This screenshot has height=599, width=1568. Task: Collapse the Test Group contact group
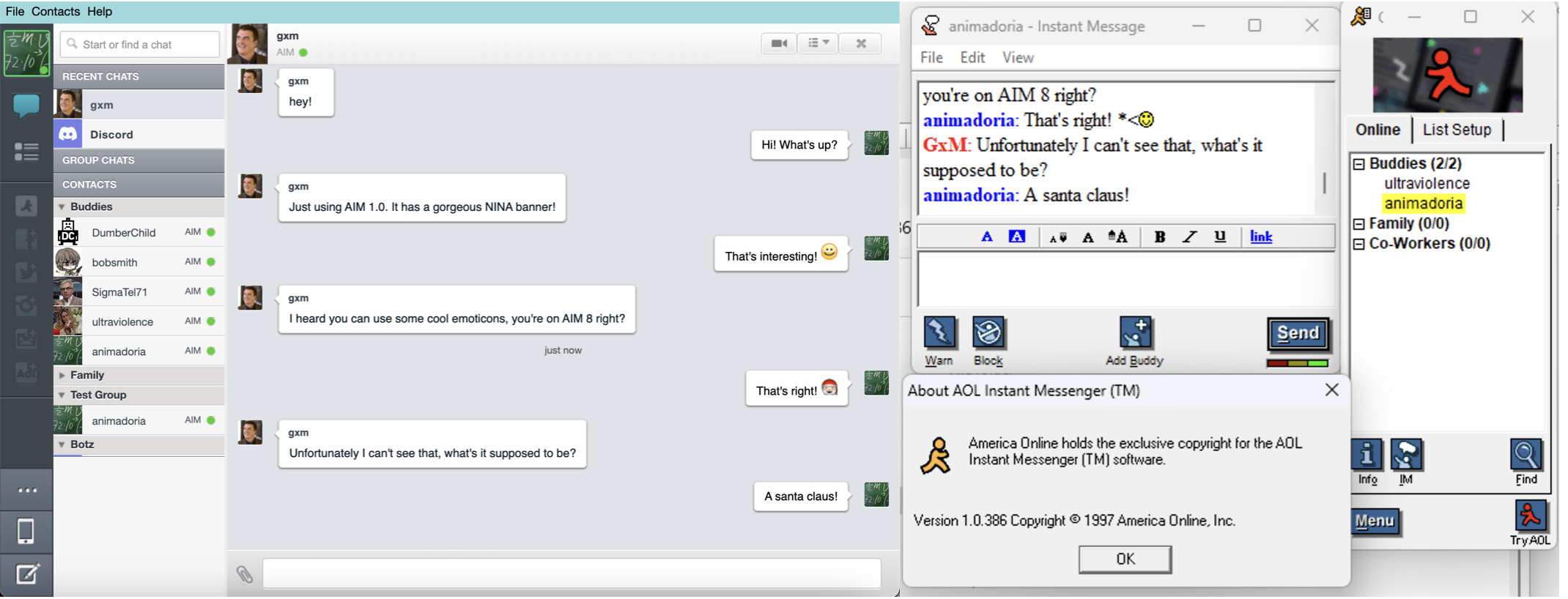(62, 395)
